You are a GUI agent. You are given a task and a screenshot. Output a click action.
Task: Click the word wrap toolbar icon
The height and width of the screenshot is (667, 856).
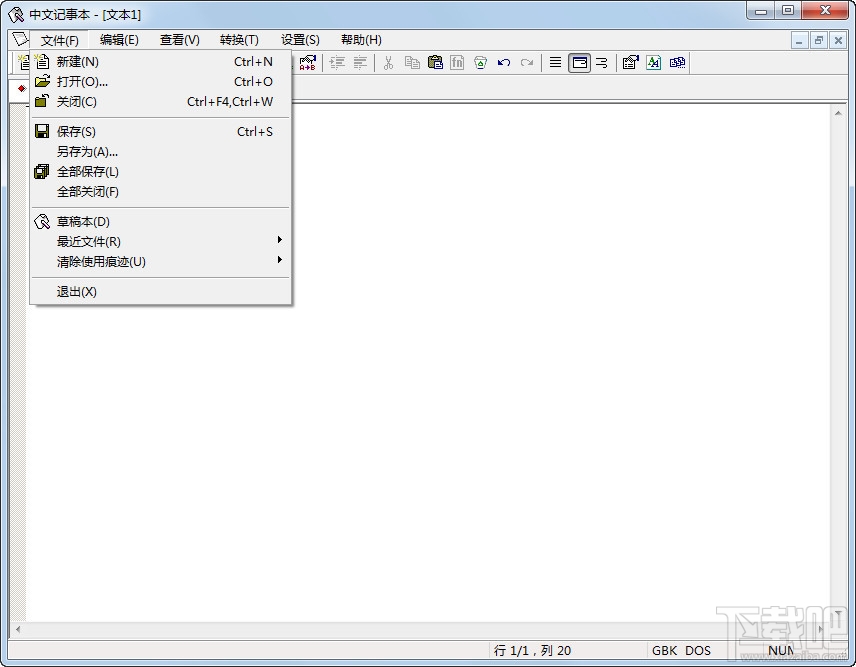tap(602, 63)
